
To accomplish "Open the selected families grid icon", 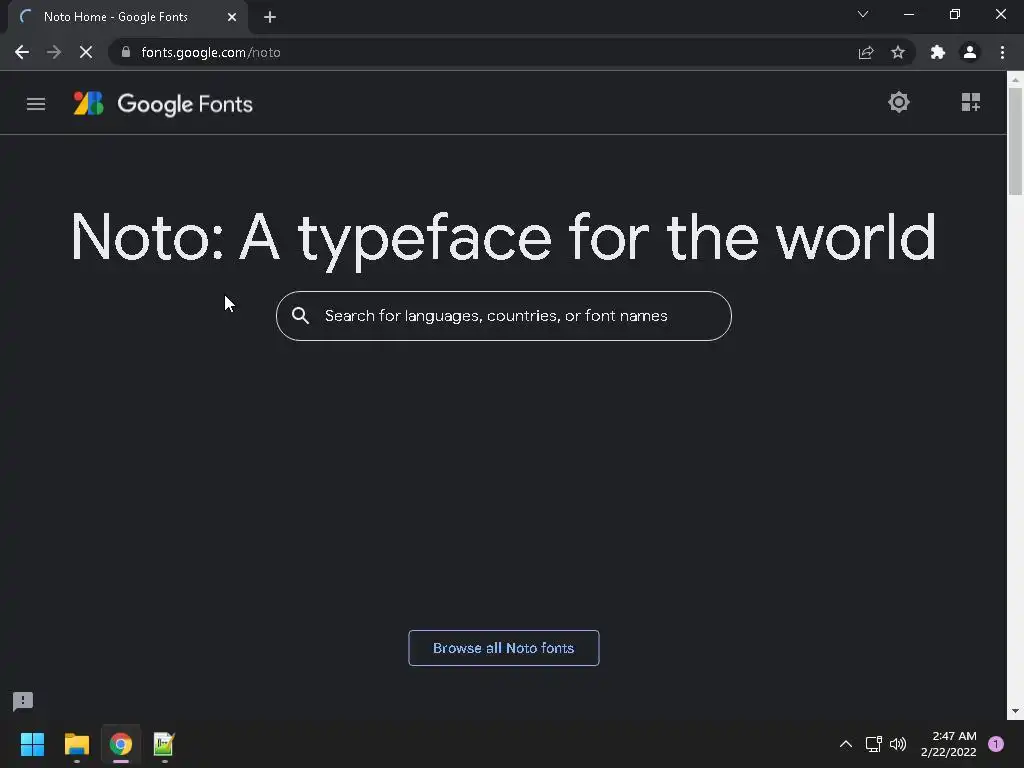I will (x=970, y=102).
